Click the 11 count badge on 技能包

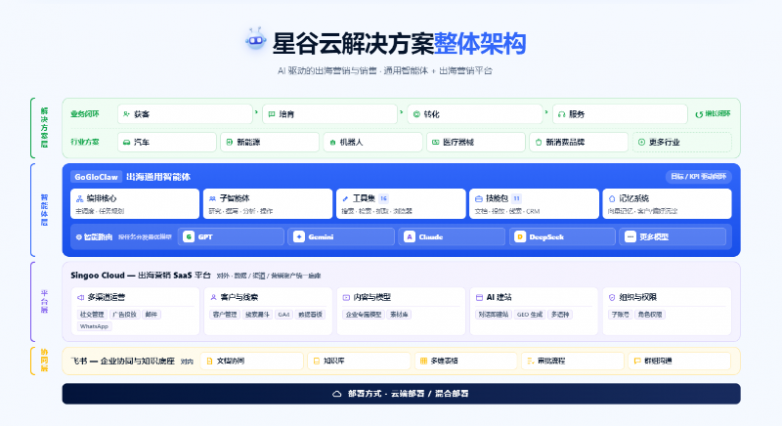tap(517, 198)
